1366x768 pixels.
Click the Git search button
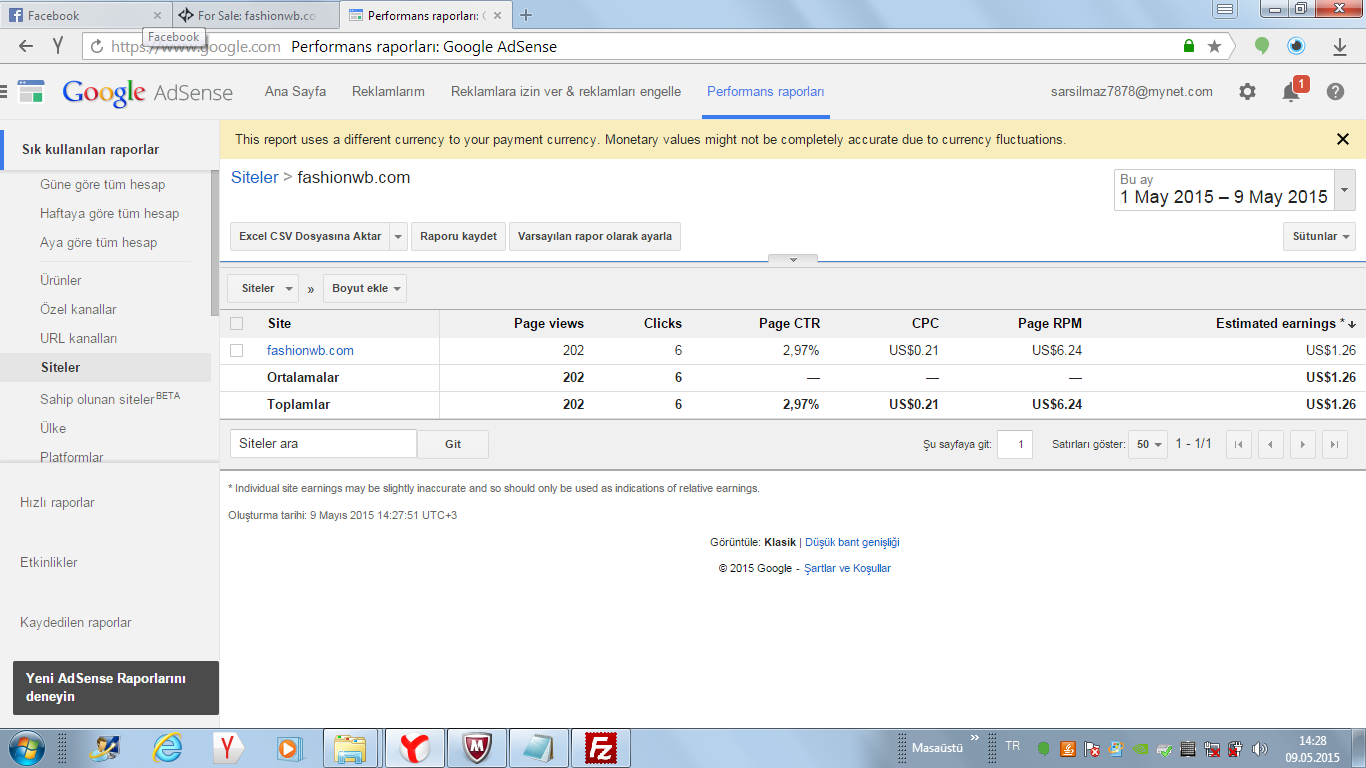(x=453, y=444)
